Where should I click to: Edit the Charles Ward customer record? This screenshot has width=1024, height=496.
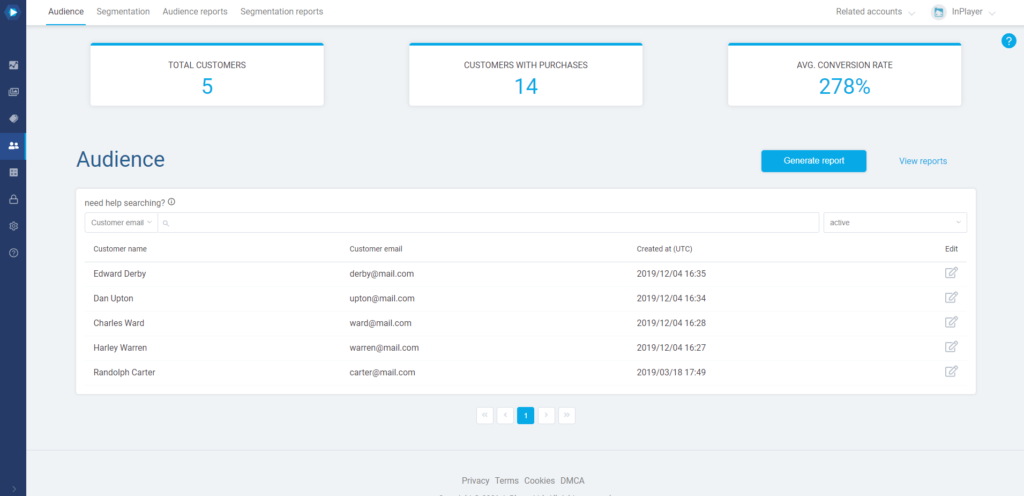(951, 322)
